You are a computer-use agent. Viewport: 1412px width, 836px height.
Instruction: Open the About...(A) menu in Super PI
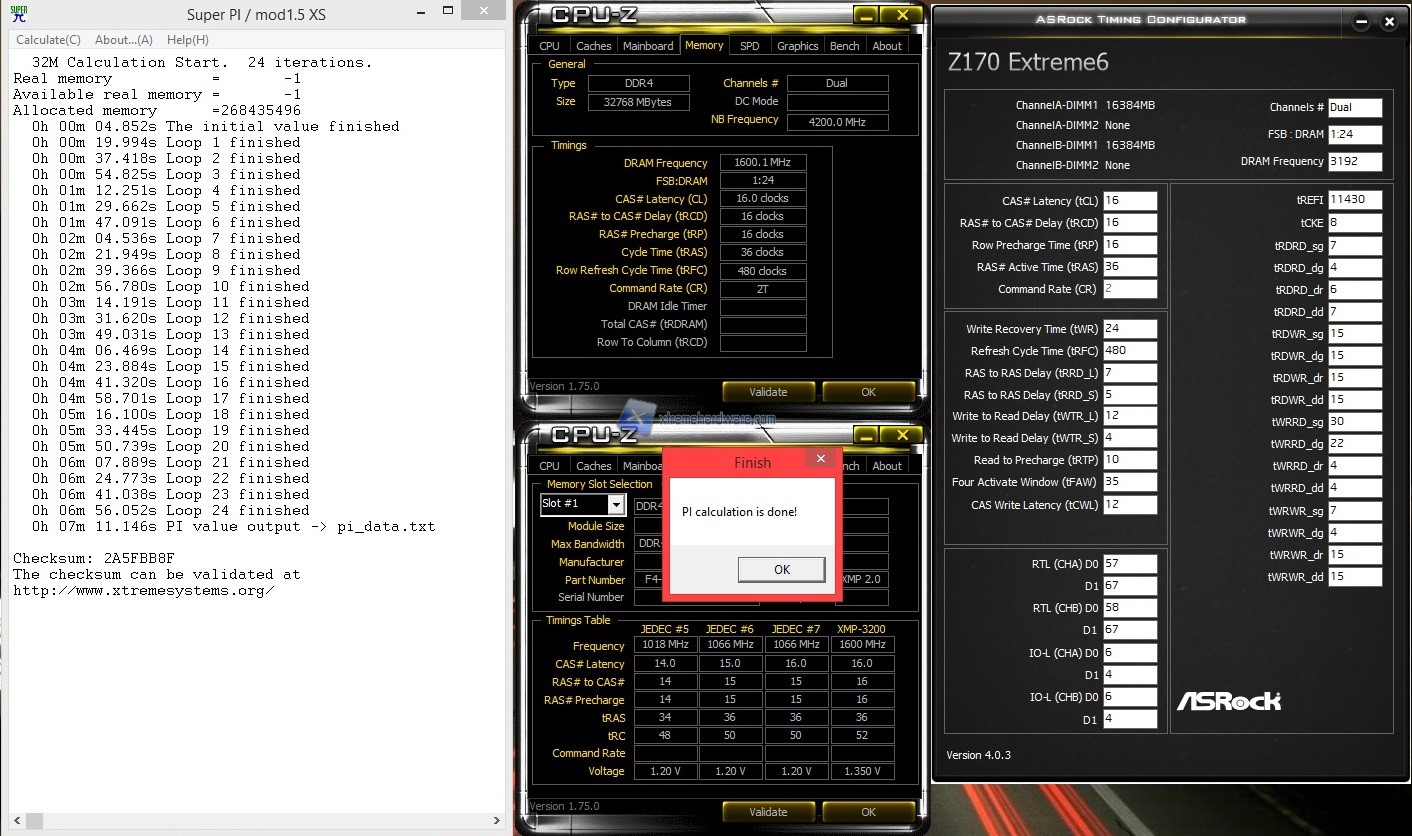coord(124,40)
